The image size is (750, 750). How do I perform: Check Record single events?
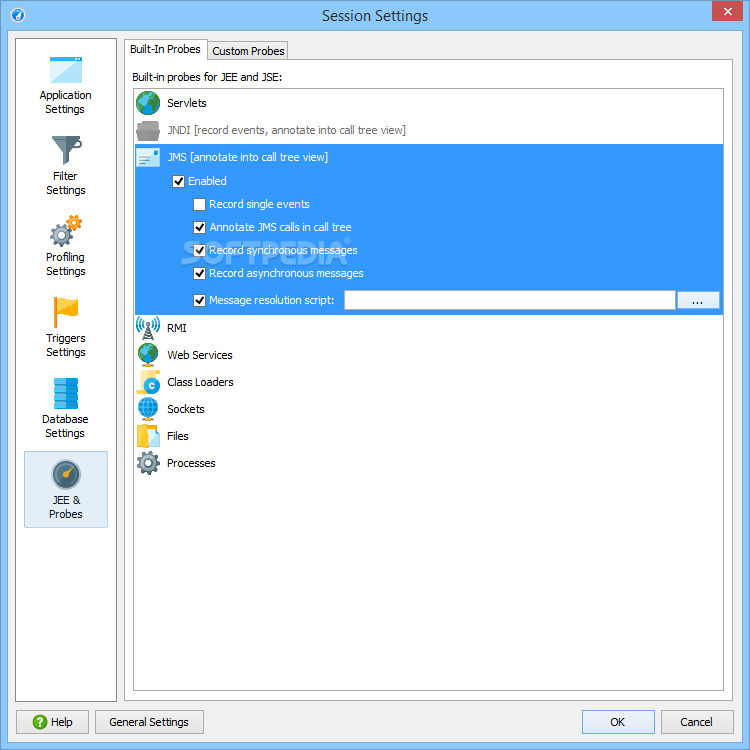199,204
